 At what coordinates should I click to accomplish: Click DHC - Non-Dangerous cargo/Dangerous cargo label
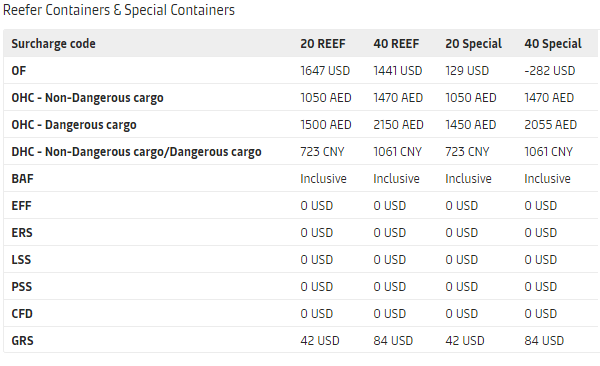click(136, 152)
